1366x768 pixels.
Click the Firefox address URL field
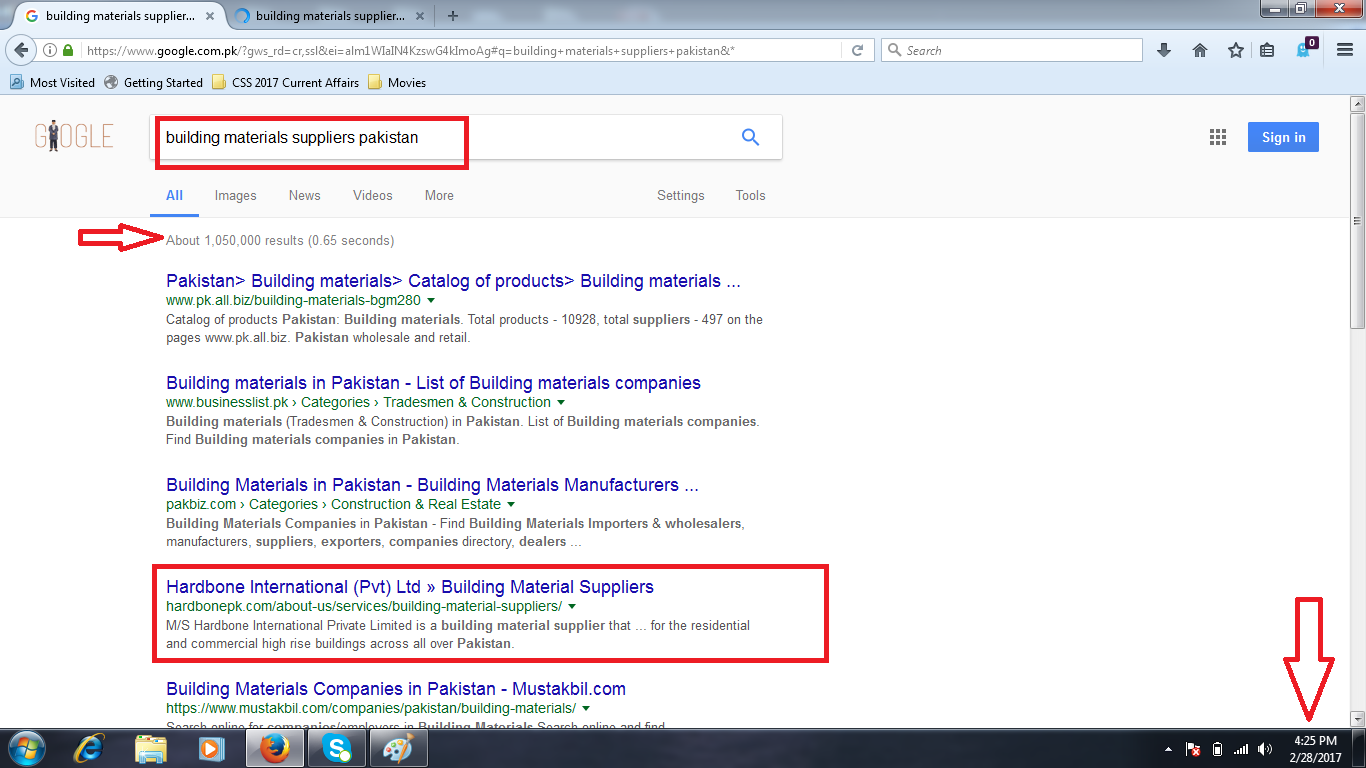coord(460,50)
